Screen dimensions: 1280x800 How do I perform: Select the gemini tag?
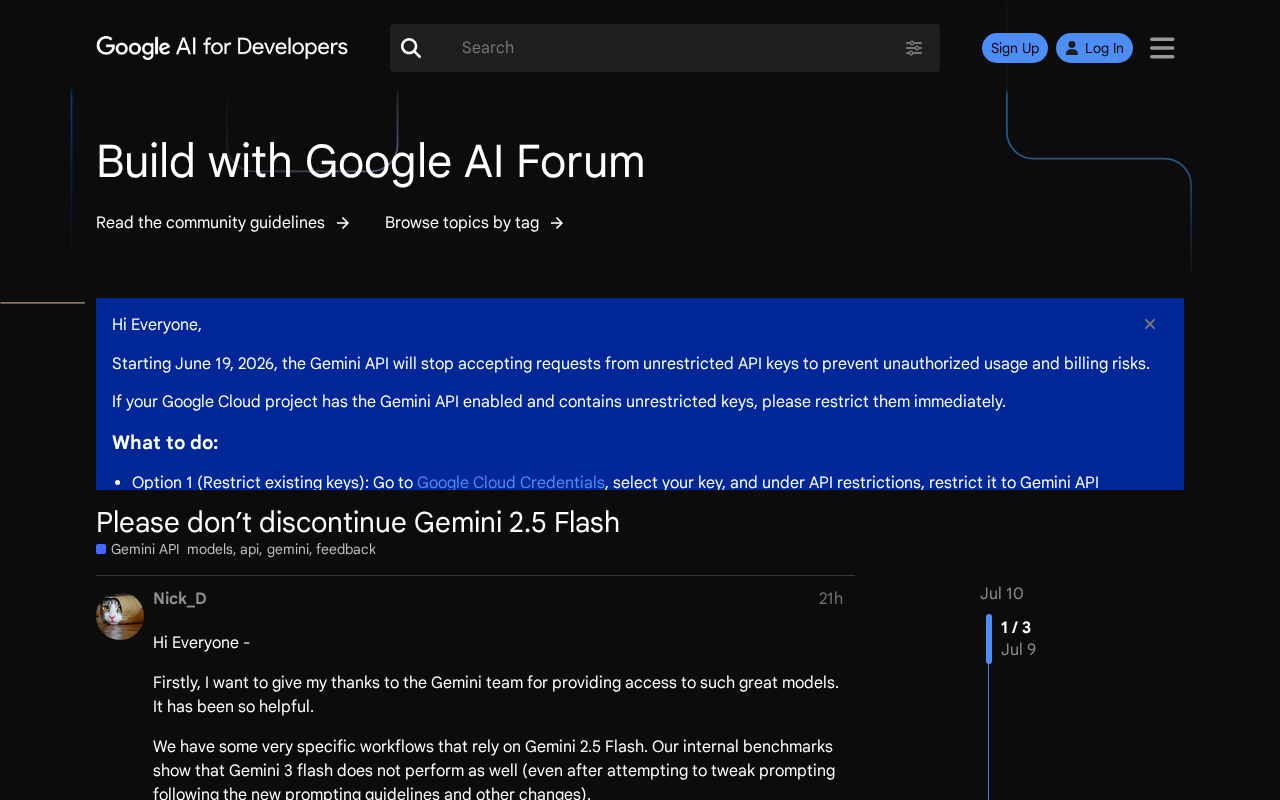coord(288,549)
